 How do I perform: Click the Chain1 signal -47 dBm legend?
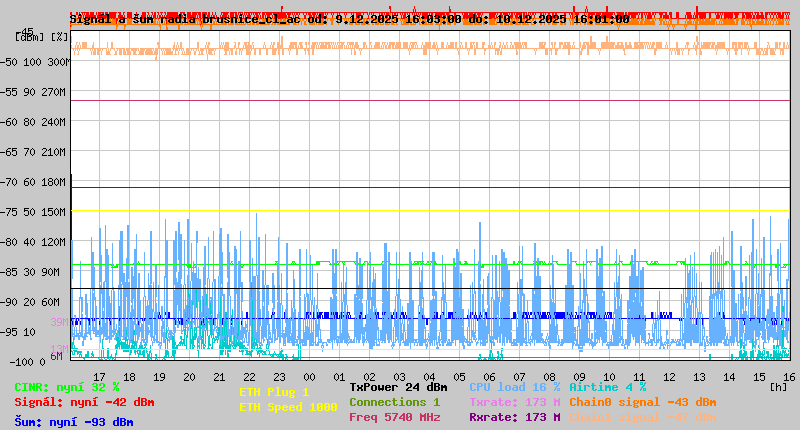tap(643, 417)
